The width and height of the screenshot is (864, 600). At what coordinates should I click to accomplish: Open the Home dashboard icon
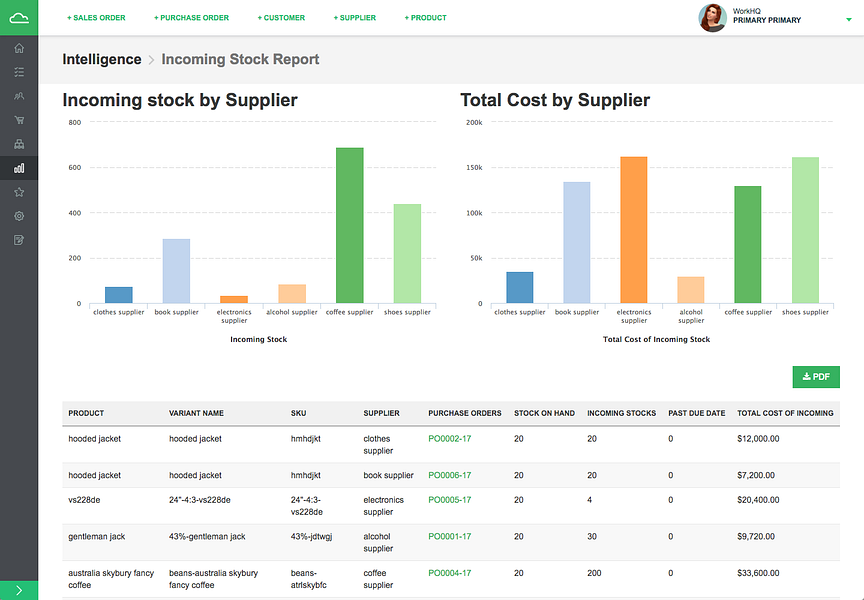tap(19, 48)
